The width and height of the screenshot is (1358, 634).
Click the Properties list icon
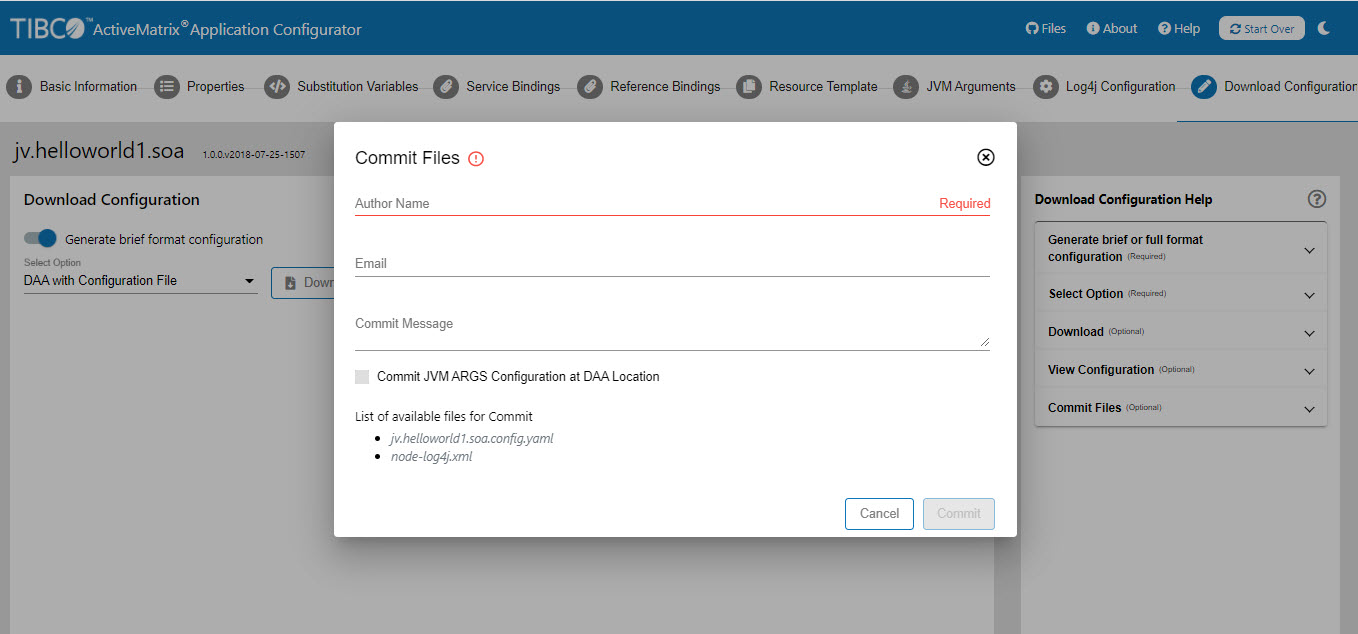(166, 87)
